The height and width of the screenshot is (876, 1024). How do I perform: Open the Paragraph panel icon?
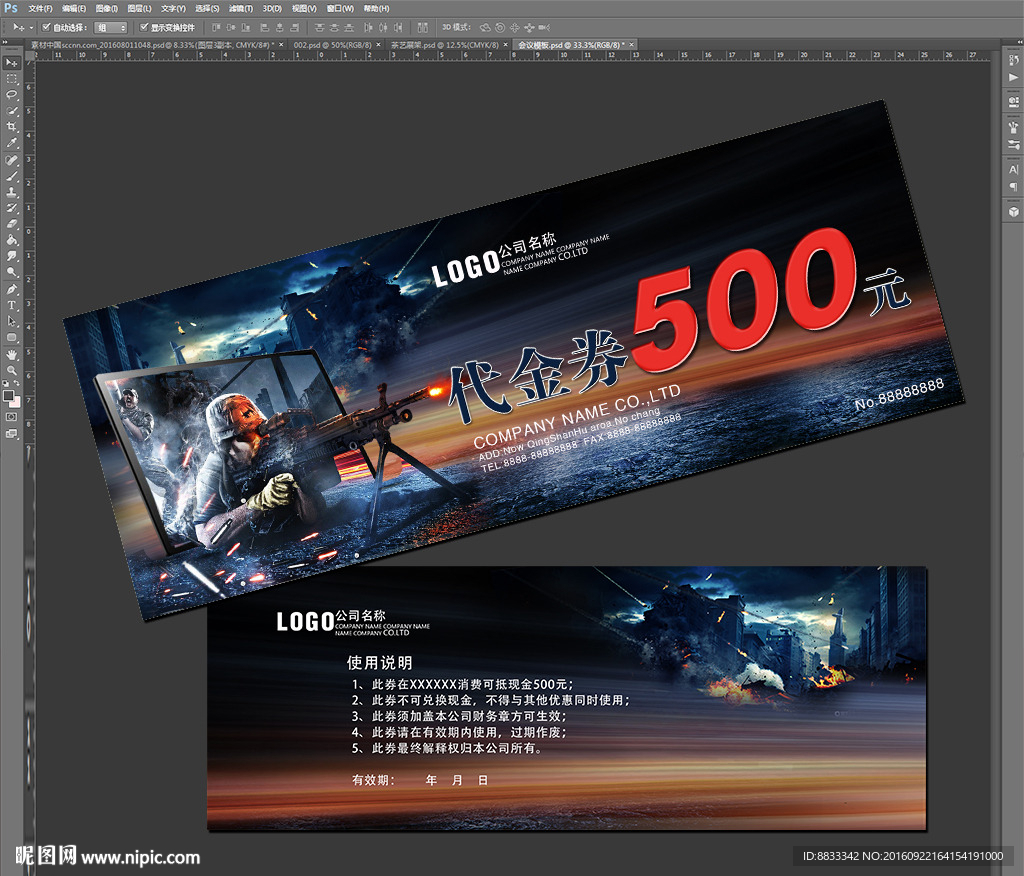pos(1014,187)
